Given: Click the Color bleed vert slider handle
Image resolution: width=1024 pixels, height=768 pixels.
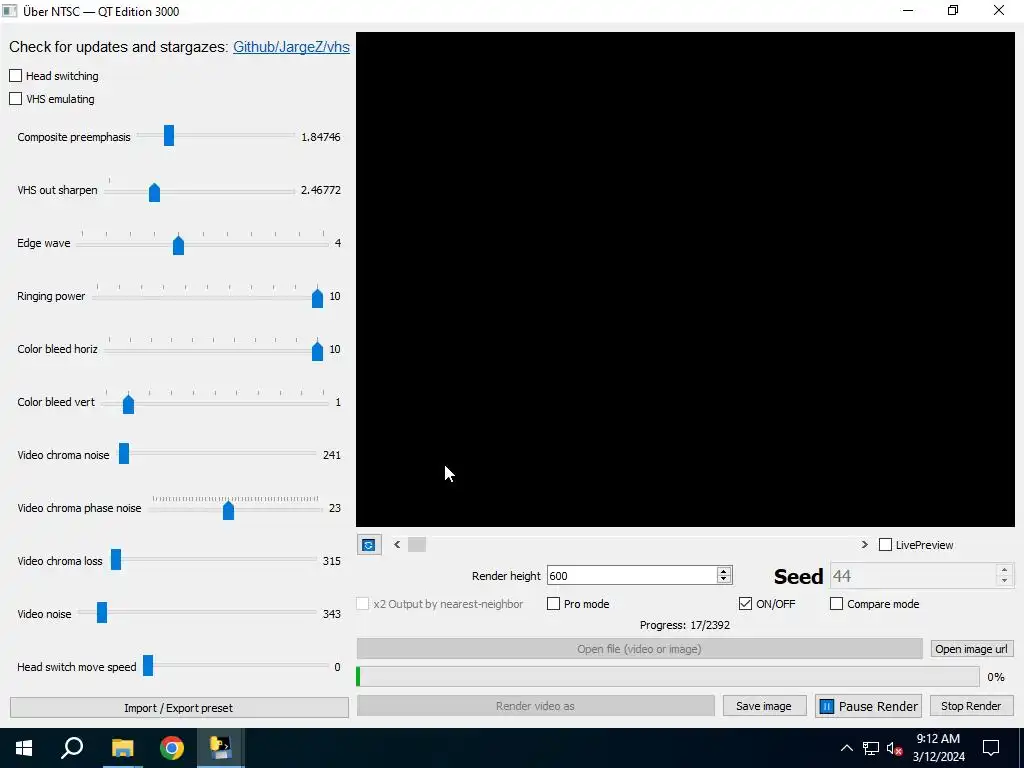Looking at the screenshot, I should (129, 404).
